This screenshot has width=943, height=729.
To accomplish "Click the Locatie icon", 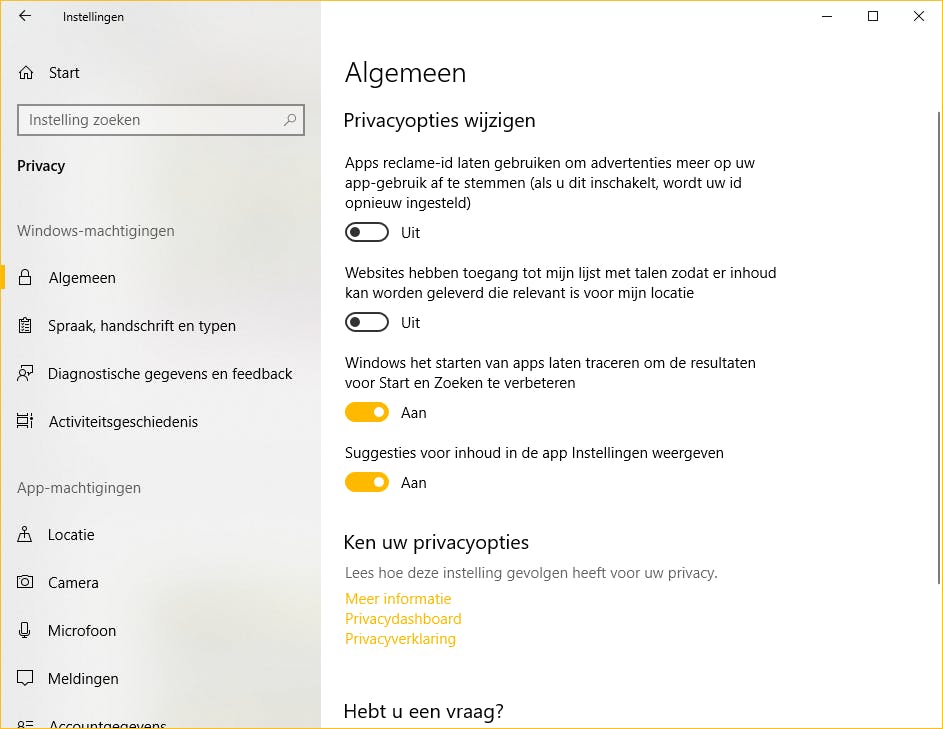I will [x=26, y=535].
